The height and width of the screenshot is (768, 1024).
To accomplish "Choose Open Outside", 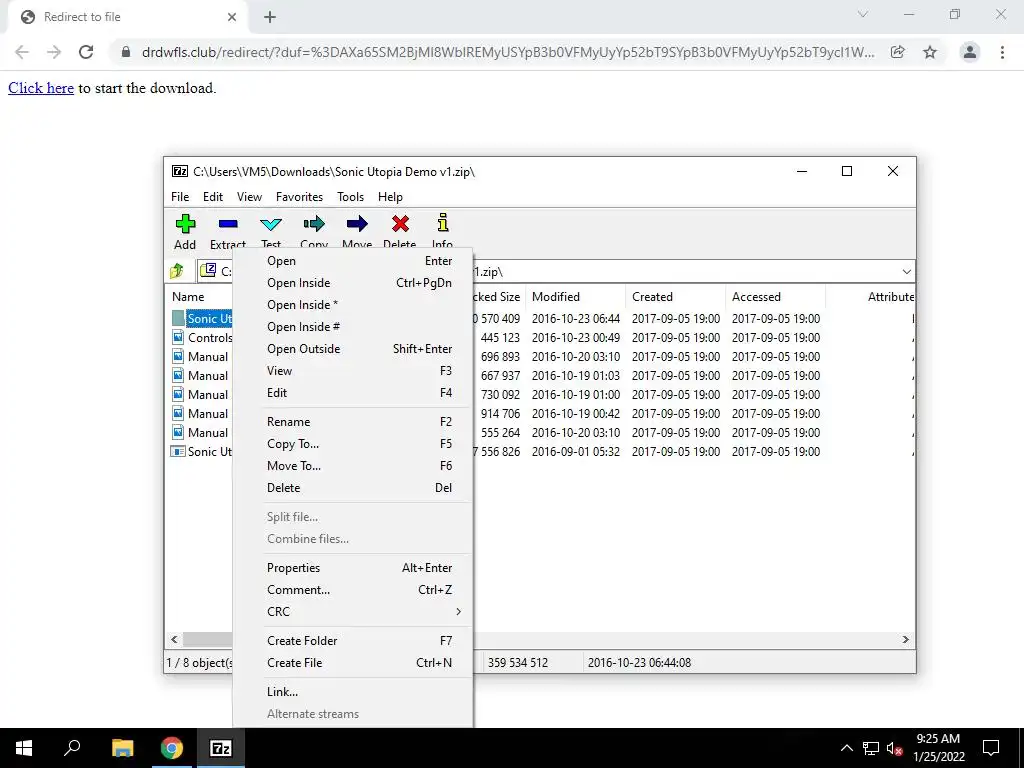I will pyautogui.click(x=353, y=349).
